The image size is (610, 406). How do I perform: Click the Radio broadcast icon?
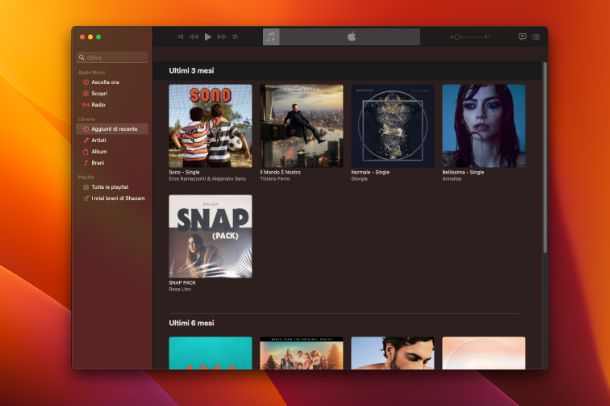pos(86,105)
